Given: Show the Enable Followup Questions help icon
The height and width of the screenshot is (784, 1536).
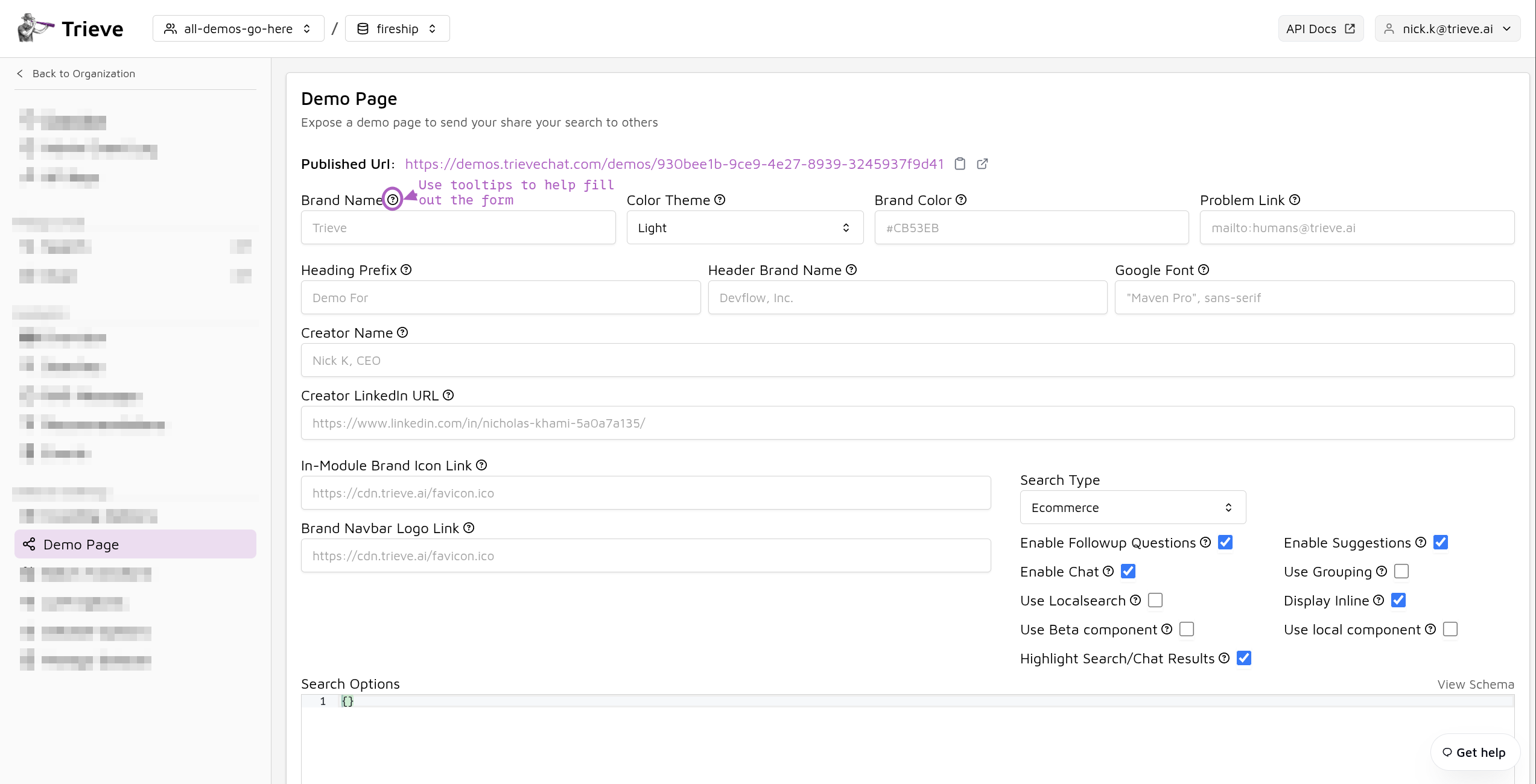Looking at the screenshot, I should click(1205, 542).
